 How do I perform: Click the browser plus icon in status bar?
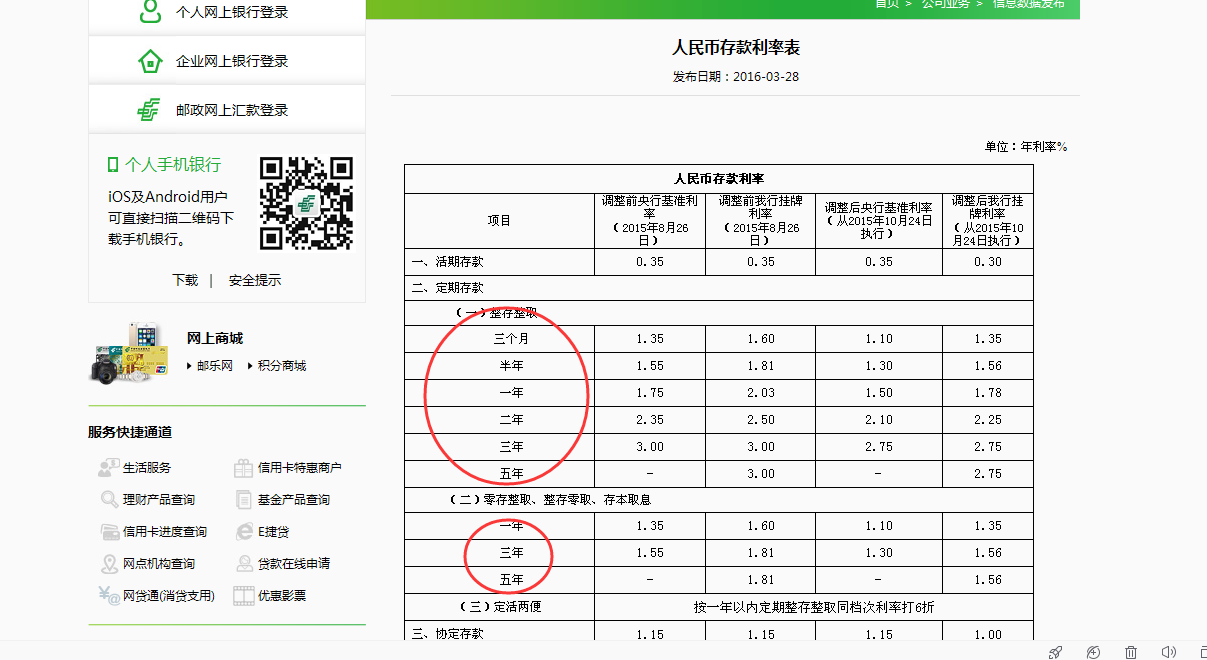pos(1093,652)
